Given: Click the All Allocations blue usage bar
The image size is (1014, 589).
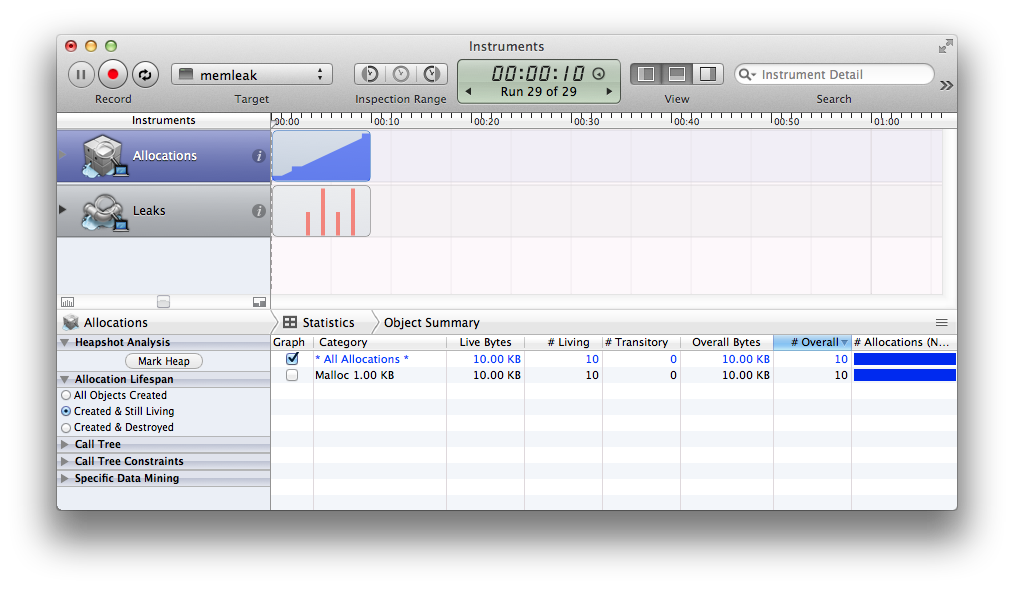Looking at the screenshot, I should pos(905,359).
